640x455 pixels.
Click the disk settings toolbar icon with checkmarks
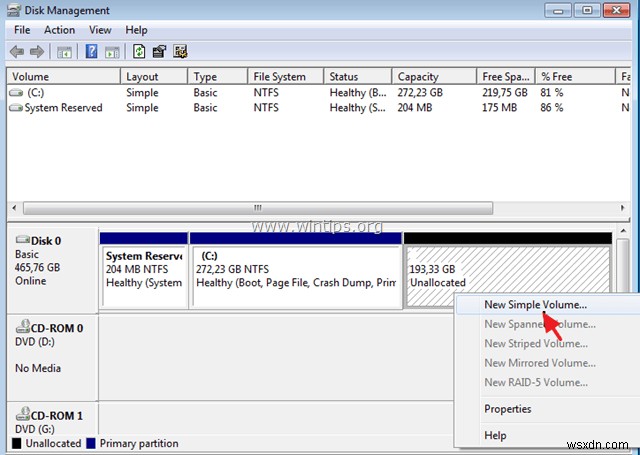click(x=180, y=51)
